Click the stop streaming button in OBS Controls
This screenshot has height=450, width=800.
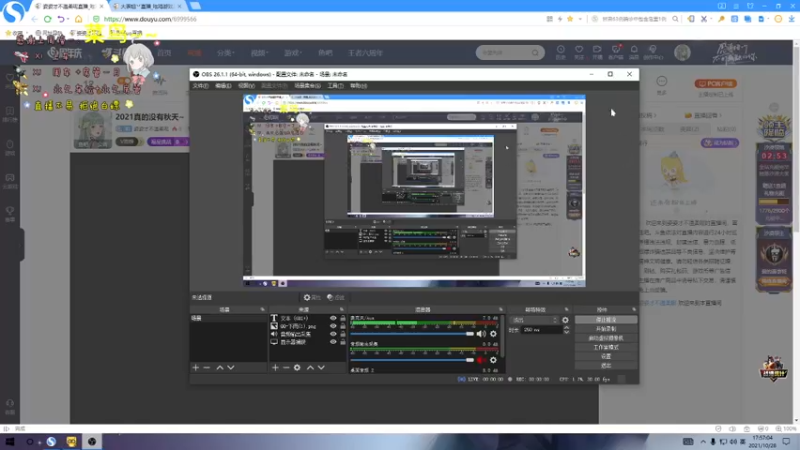pyautogui.click(x=606, y=320)
